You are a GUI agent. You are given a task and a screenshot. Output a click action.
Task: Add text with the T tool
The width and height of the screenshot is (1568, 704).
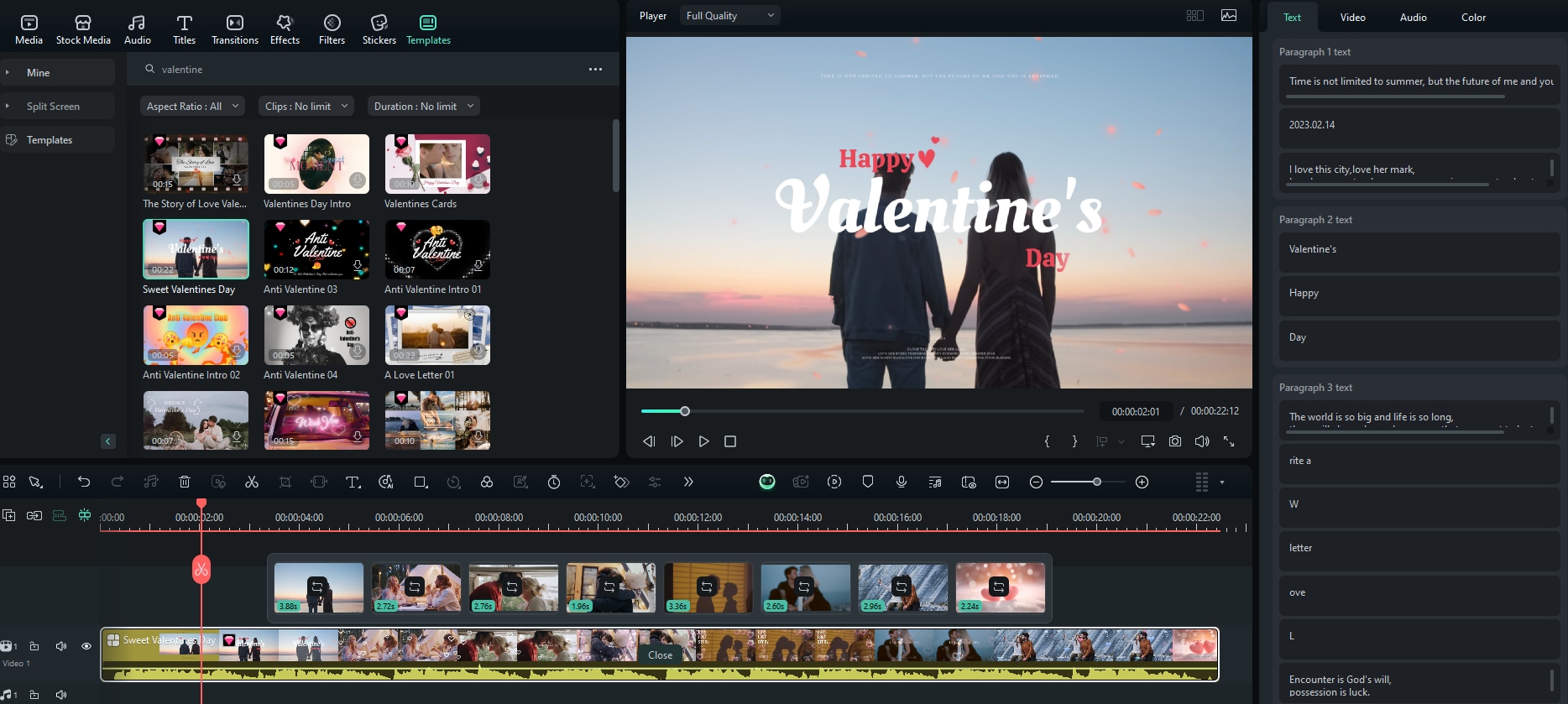point(353,482)
